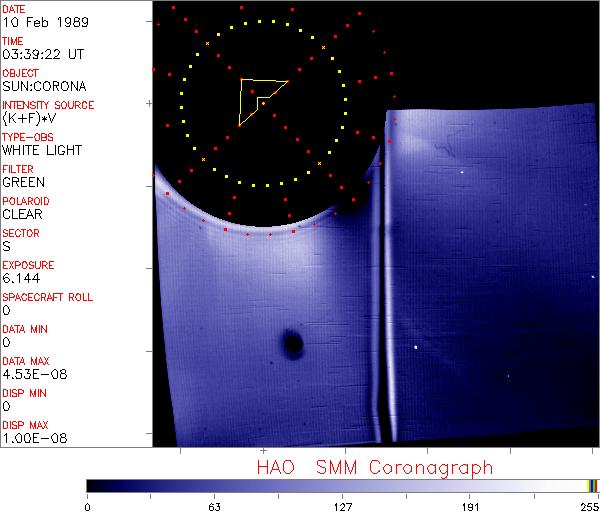Click the bright vertical streak in the corona image
This screenshot has height=512, width=600.
380,300
